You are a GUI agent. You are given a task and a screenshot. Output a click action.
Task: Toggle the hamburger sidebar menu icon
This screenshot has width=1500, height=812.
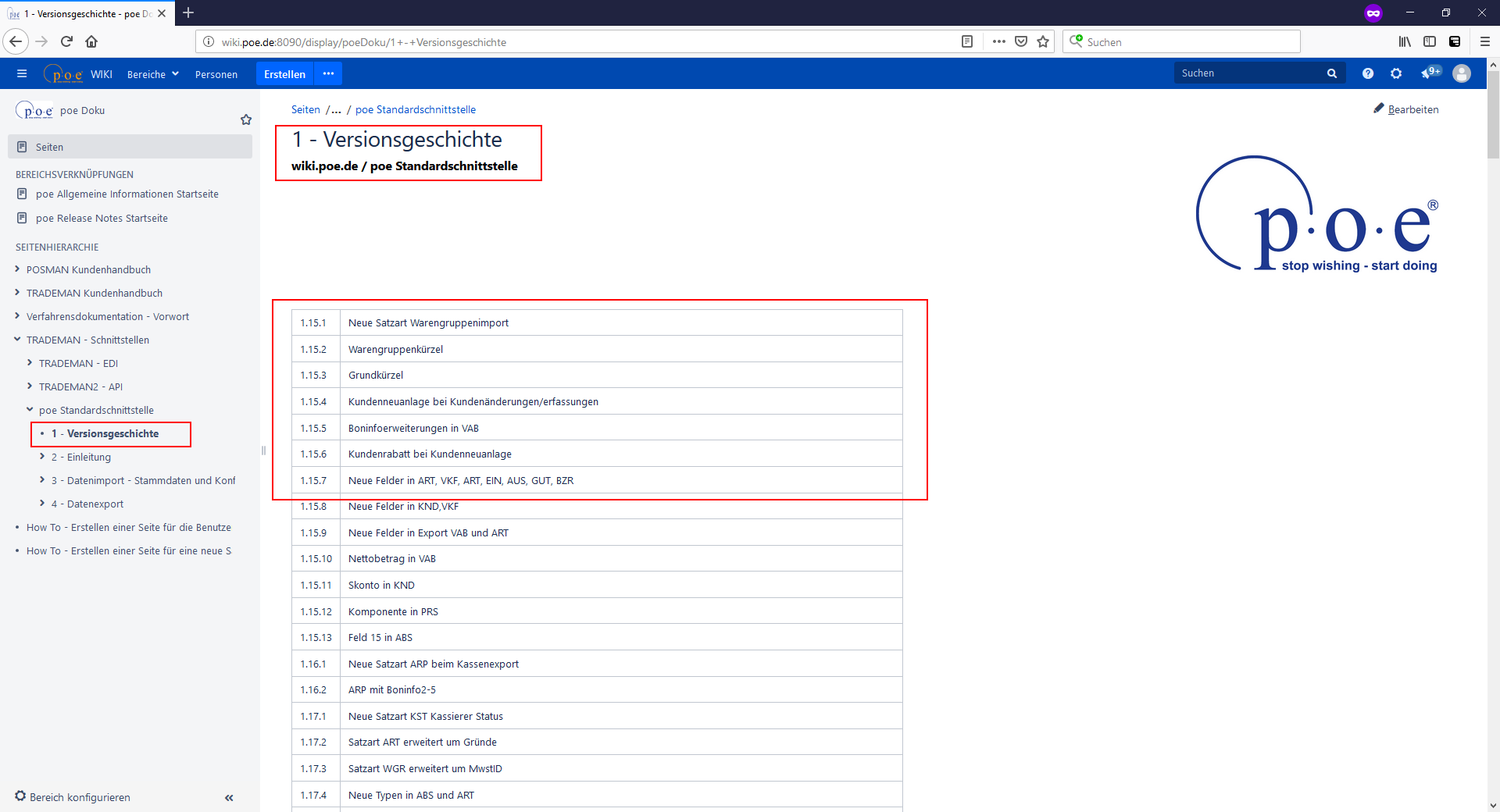22,74
